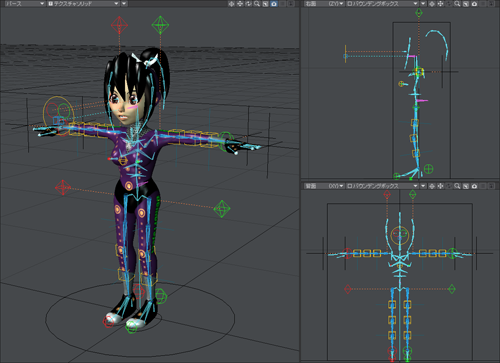This screenshot has width=500, height=363.
Task: Toggle the highlighted camera icon in perspective viewport
Action: pyautogui.click(x=274, y=4)
